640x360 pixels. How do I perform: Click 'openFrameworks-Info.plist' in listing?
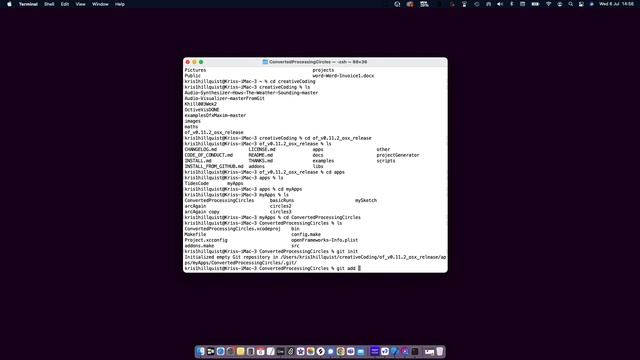tap(324, 240)
